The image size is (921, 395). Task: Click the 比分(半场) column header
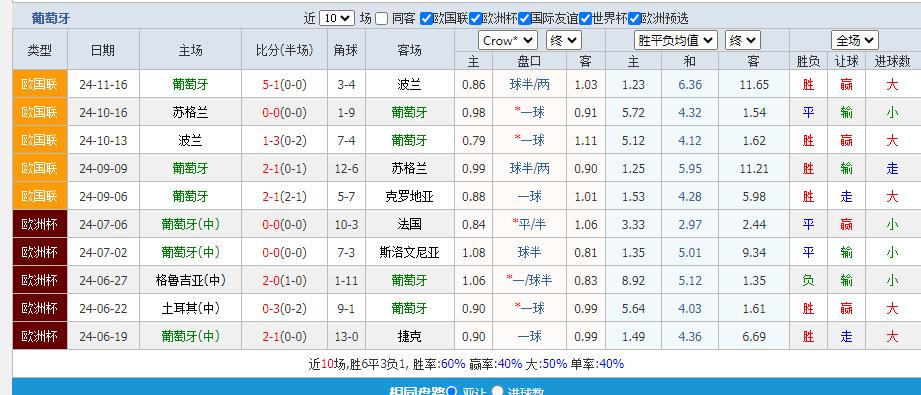pyautogui.click(x=284, y=50)
